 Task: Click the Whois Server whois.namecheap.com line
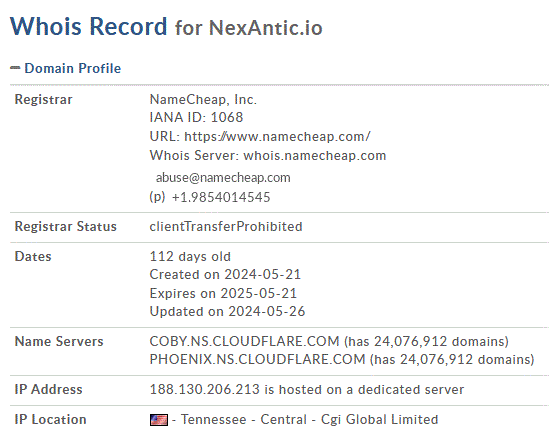coord(268,155)
